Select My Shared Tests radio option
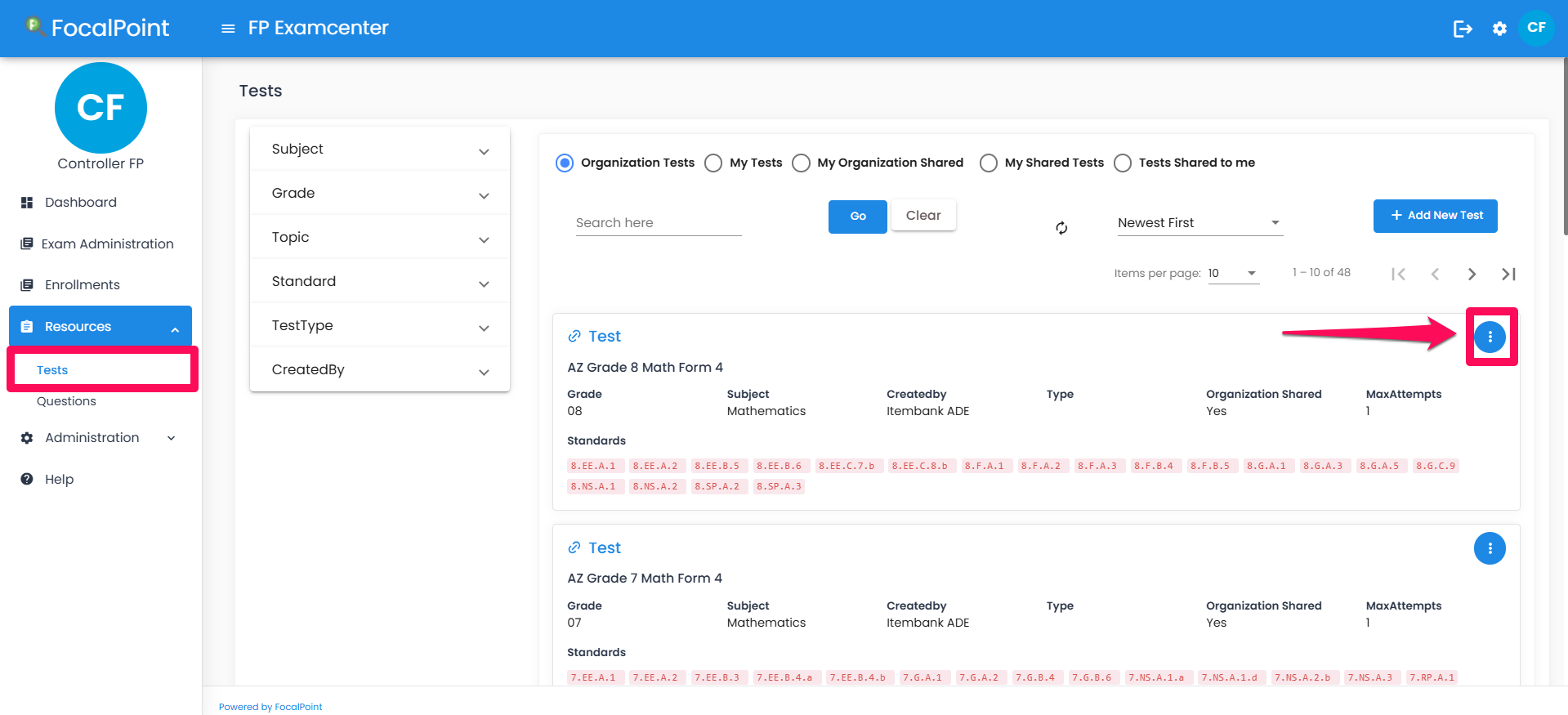This screenshot has width=1568, height=715. (989, 163)
